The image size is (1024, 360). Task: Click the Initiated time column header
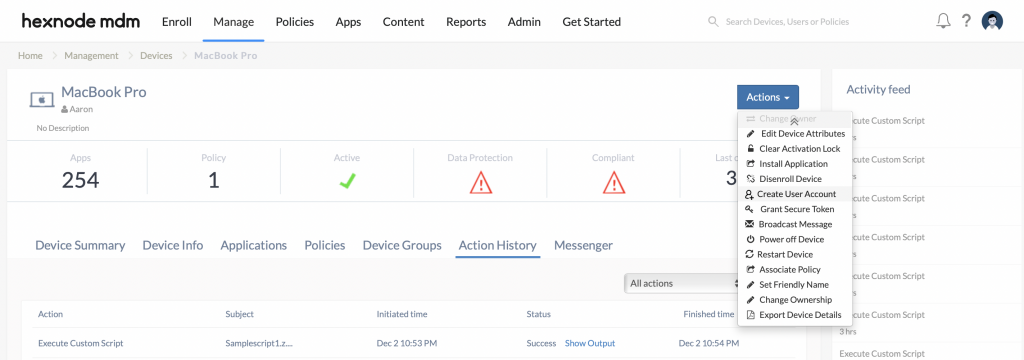point(402,314)
